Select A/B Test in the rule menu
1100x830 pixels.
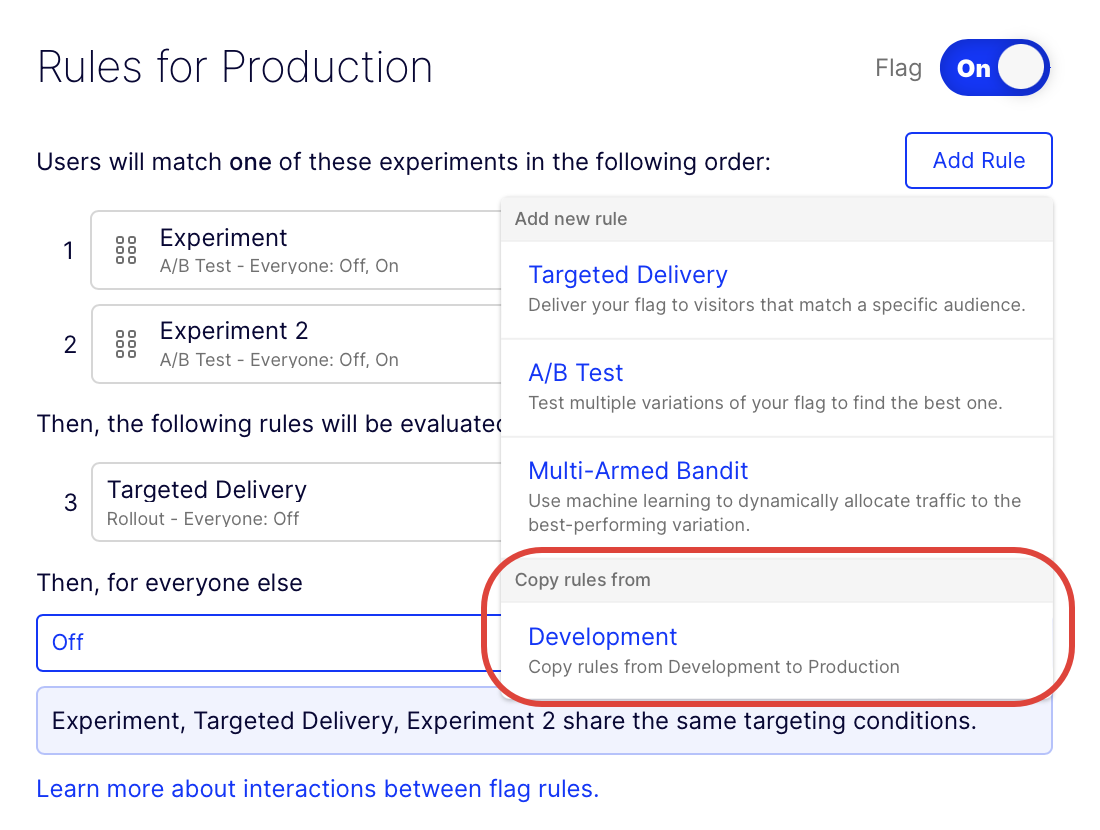[x=575, y=373]
